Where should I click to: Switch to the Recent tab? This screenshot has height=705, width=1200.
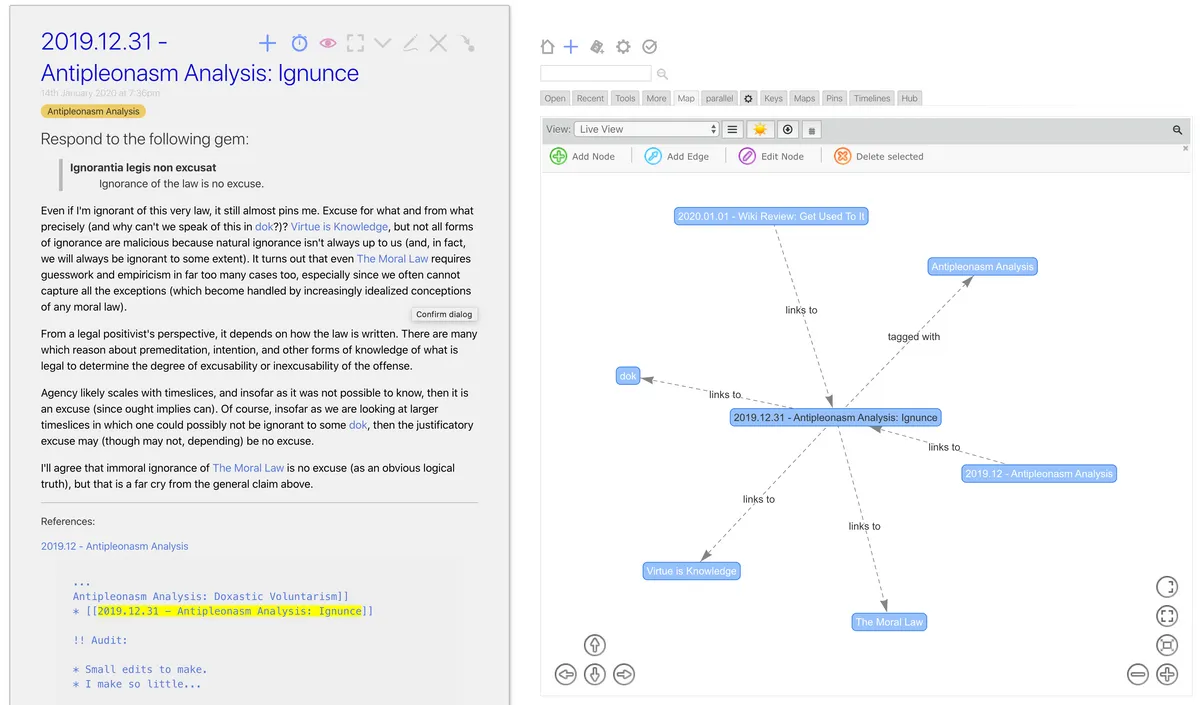[590, 98]
